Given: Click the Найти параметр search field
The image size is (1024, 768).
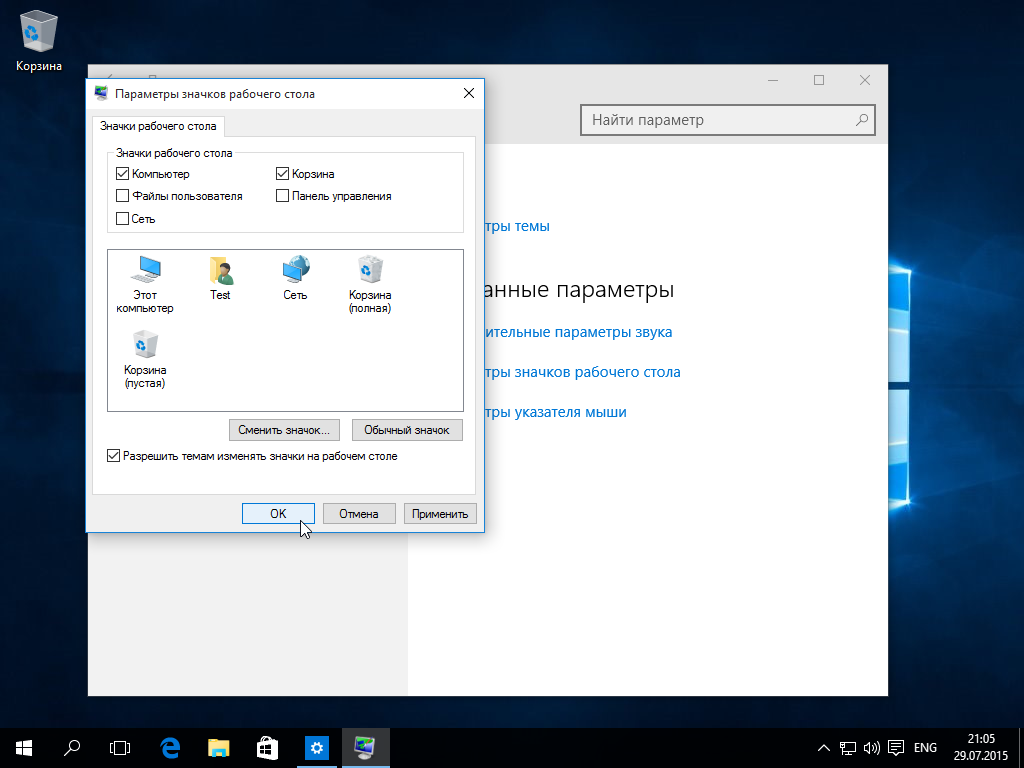Looking at the screenshot, I should tap(720, 120).
